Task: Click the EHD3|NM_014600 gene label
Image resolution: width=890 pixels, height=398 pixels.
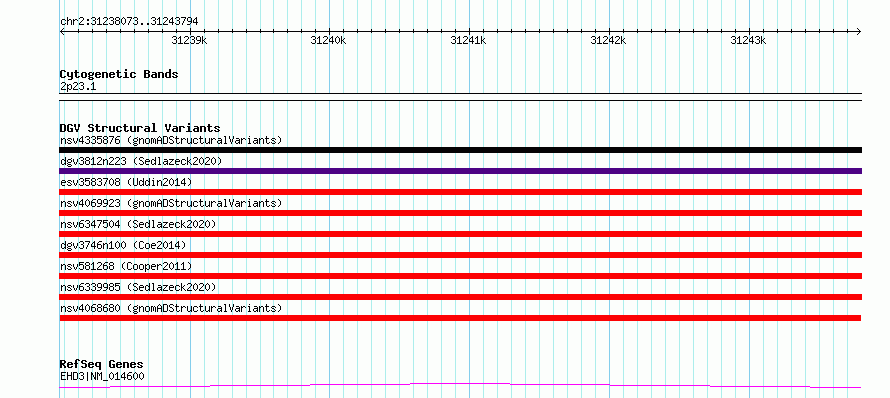Action: [x=102, y=376]
